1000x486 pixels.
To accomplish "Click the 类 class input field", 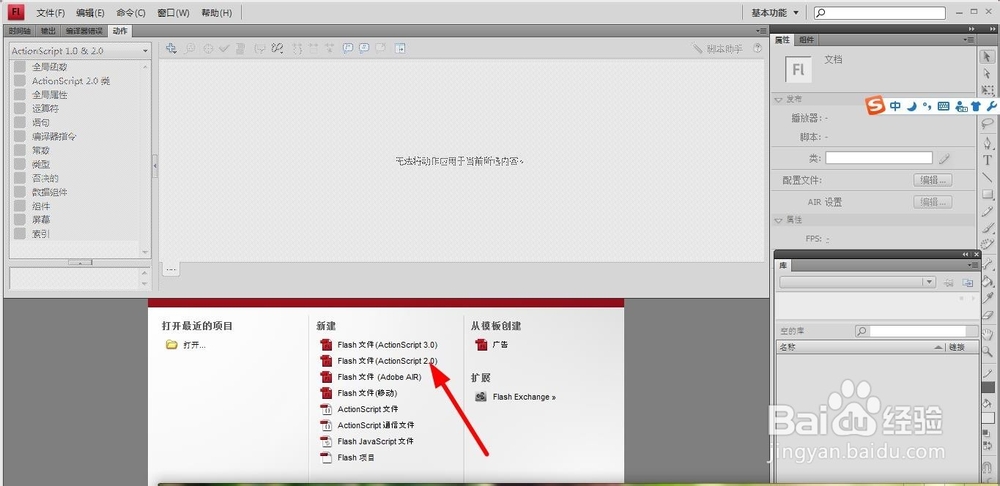I will point(879,158).
